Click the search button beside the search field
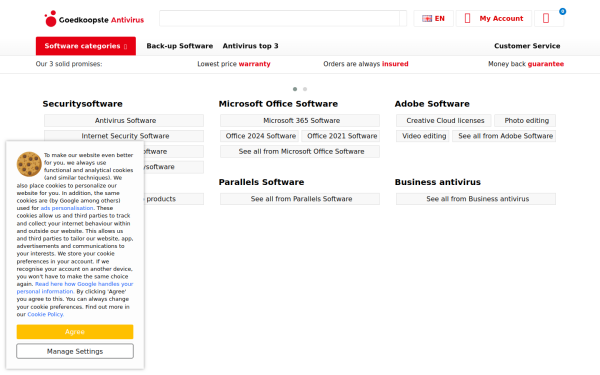The height and width of the screenshot is (375, 600). coord(403,18)
